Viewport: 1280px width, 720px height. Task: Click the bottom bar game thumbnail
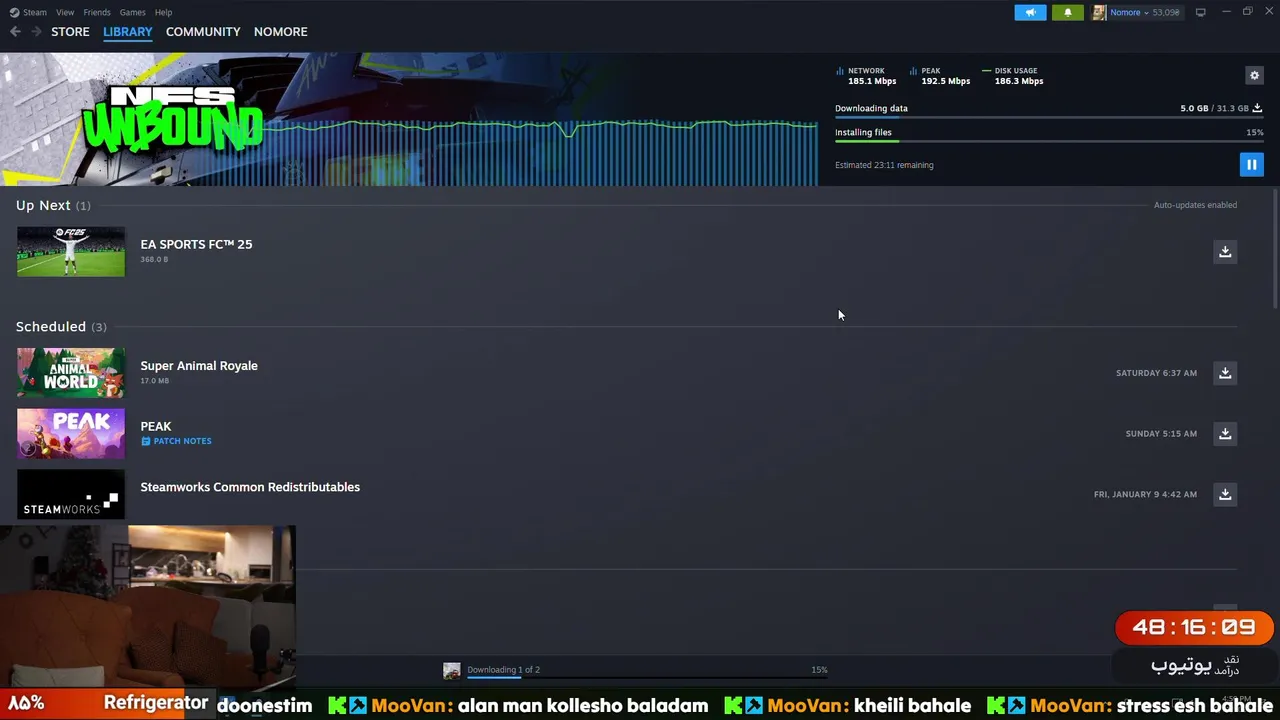tap(452, 671)
